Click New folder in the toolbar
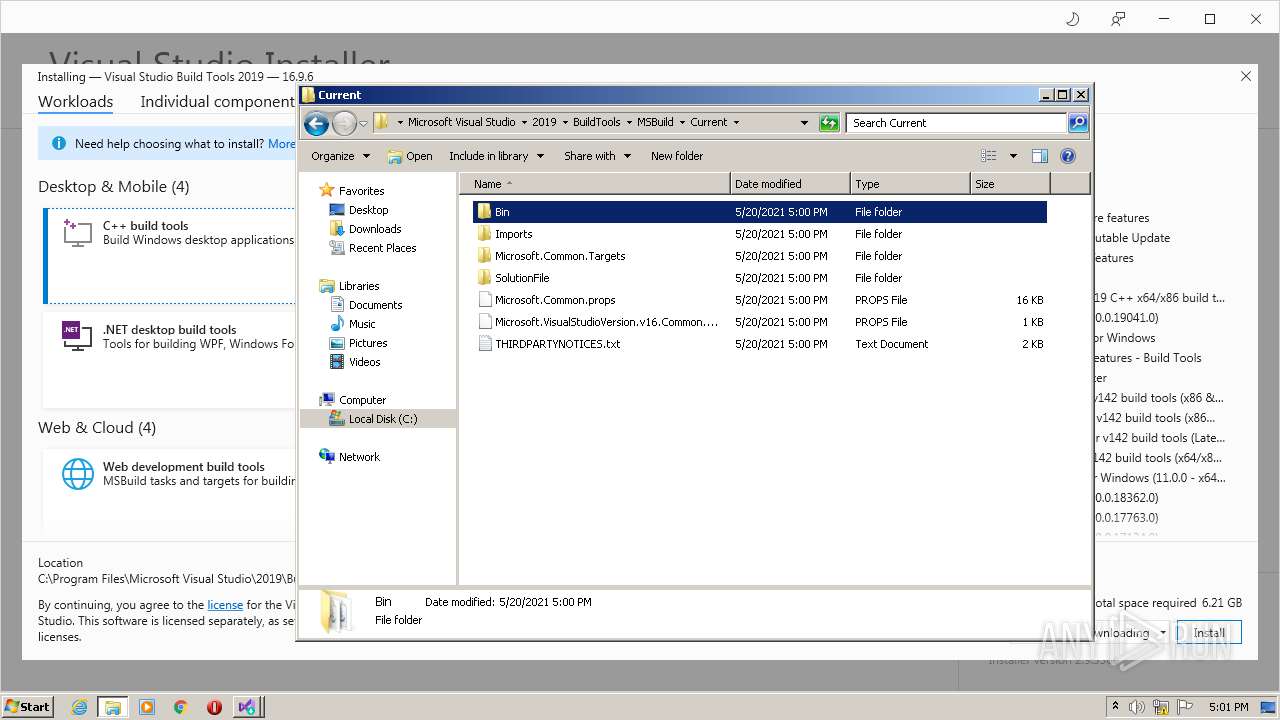The width and height of the screenshot is (1280, 720). [x=677, y=156]
